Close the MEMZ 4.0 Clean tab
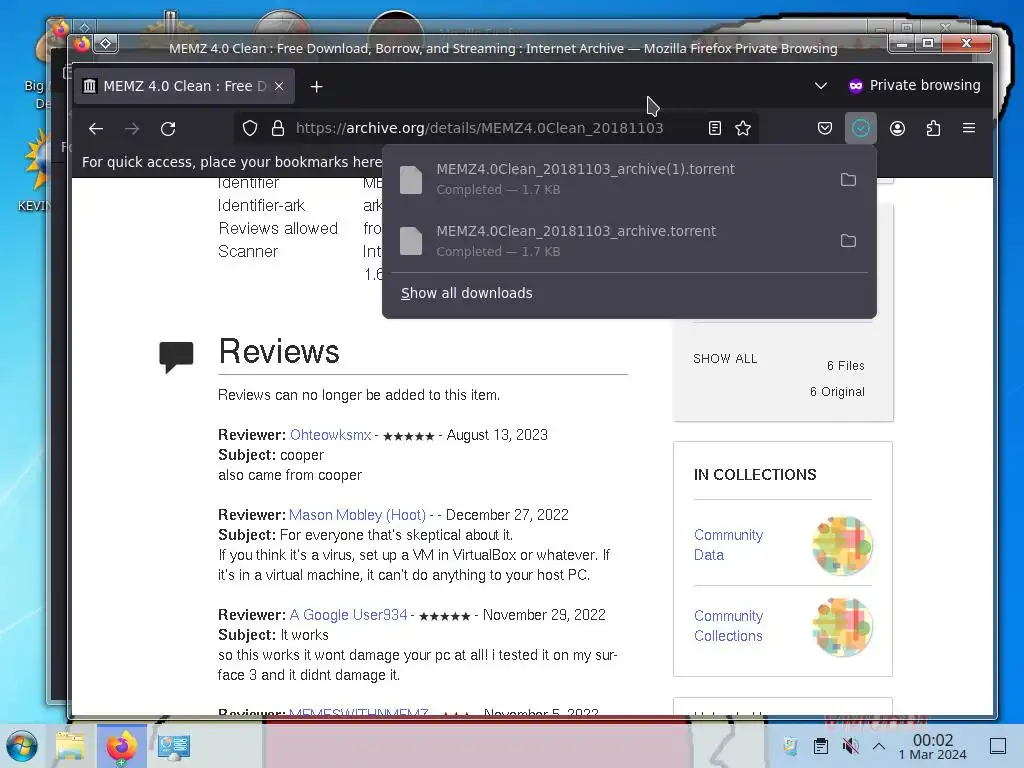 click(279, 86)
